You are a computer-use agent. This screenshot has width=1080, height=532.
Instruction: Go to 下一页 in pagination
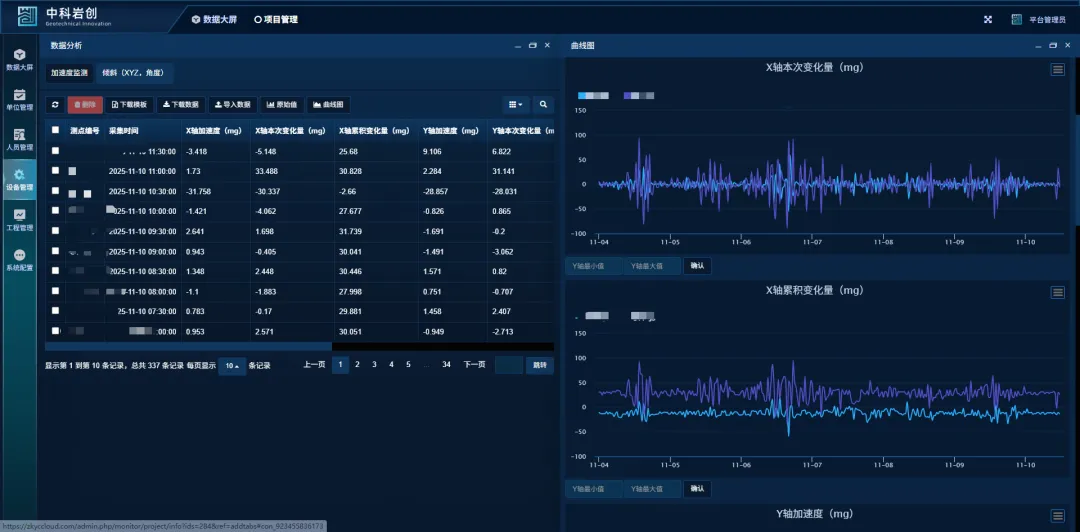click(474, 365)
